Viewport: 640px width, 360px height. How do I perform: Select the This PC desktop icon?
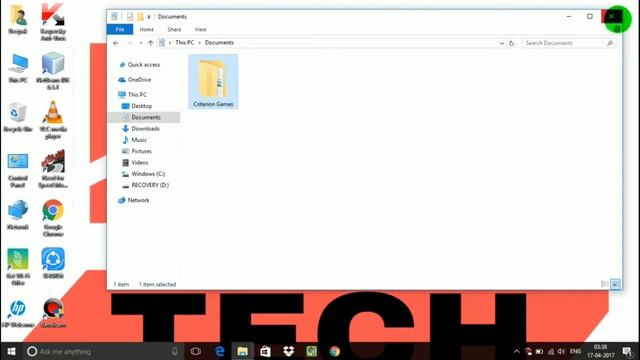tap(18, 69)
